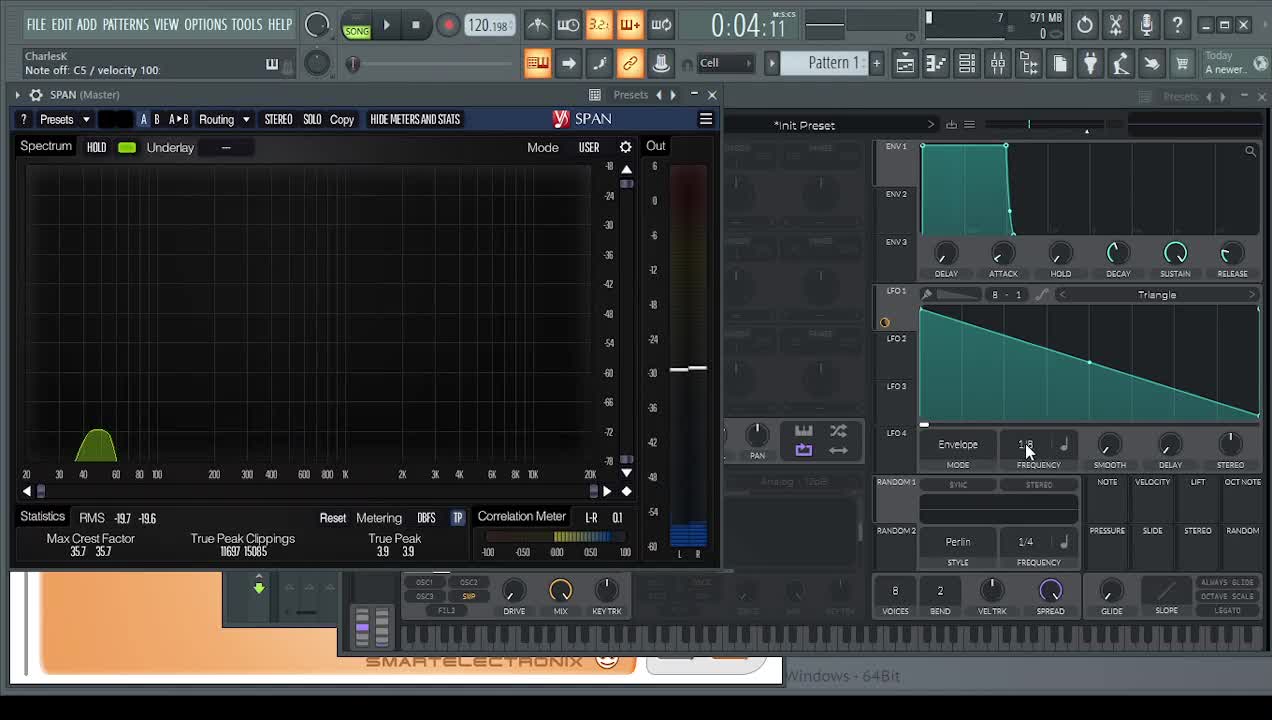Open the Cell snap dropdown
The height and width of the screenshot is (720, 1272).
coord(726,63)
